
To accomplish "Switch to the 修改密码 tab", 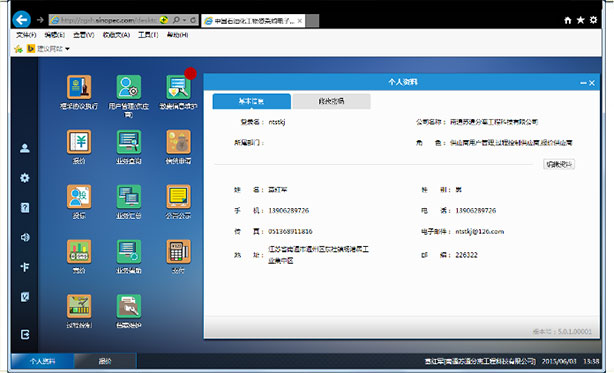I will 331,101.
